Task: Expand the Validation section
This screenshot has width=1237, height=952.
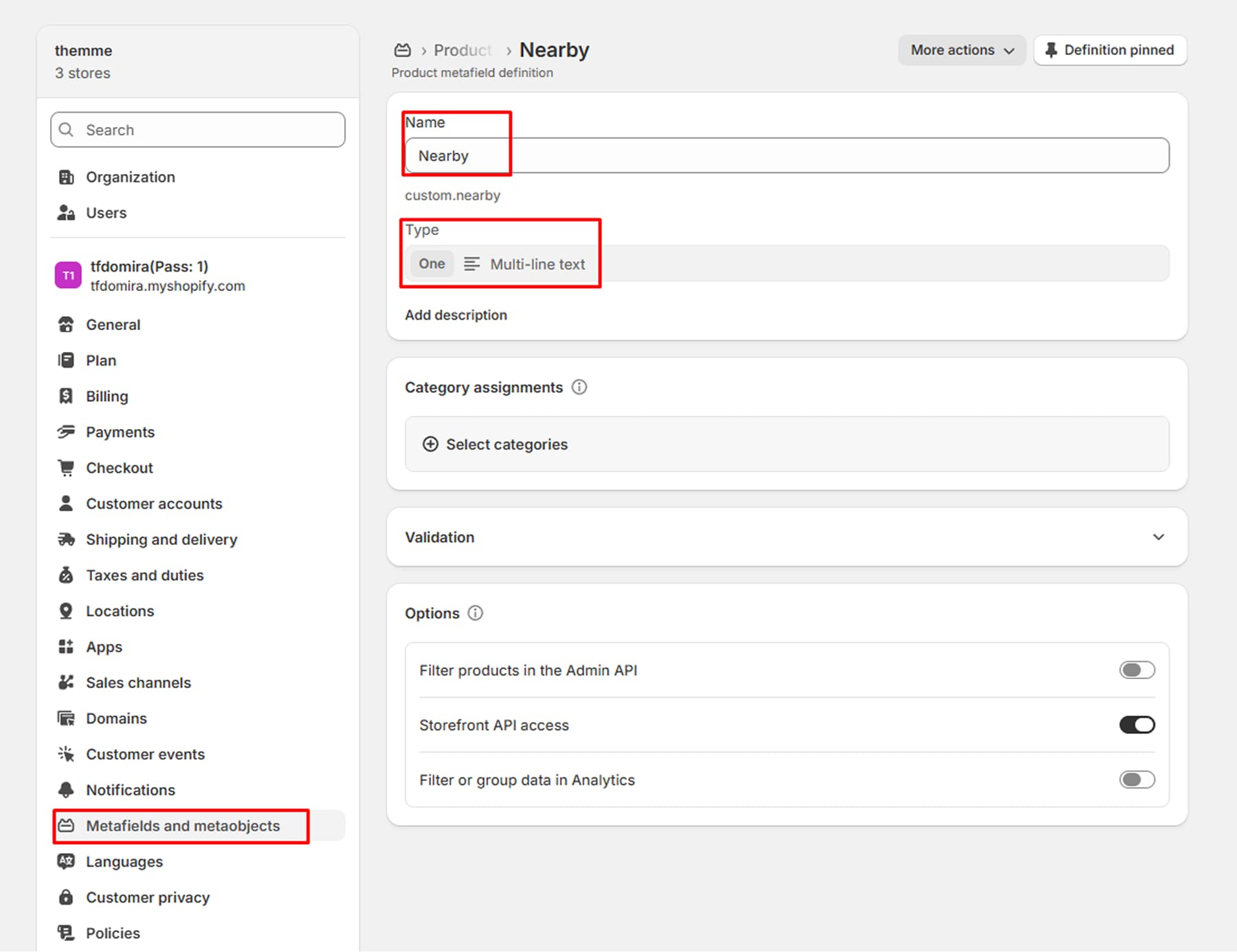Action: [x=787, y=537]
